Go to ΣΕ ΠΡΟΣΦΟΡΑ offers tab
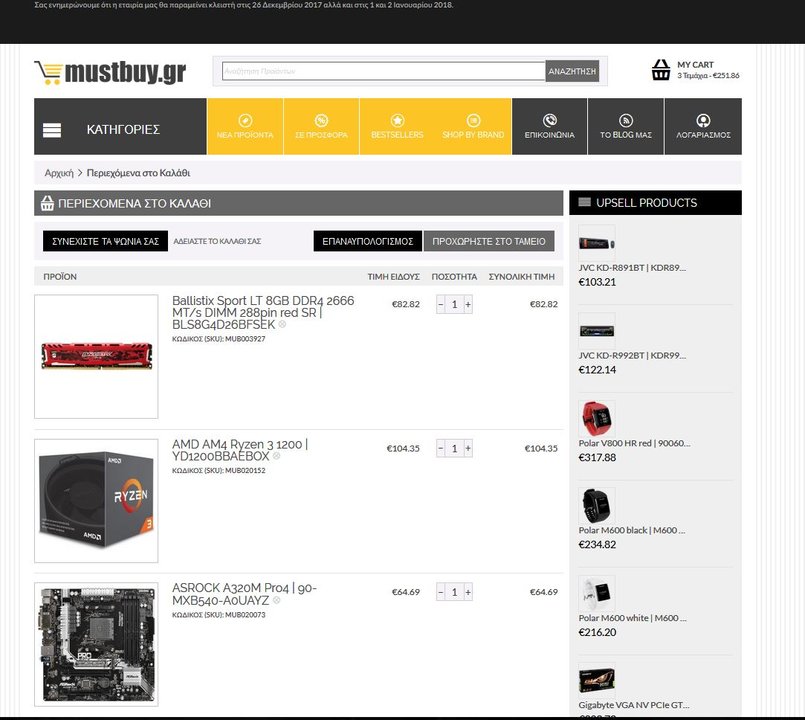805x720 pixels. pos(321,126)
